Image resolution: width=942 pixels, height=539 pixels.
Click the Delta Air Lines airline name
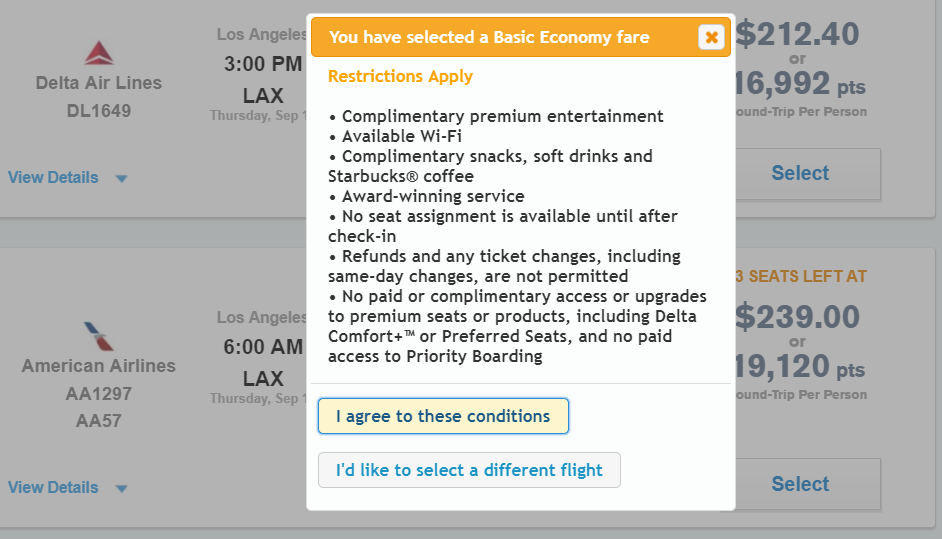[x=99, y=83]
